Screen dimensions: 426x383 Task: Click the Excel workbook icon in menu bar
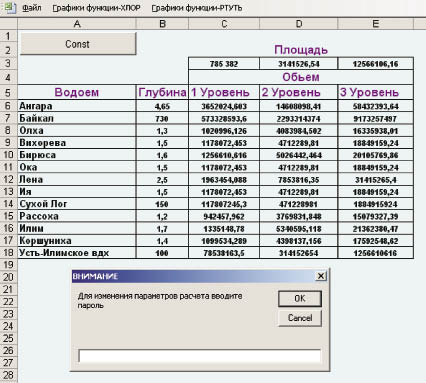click(x=9, y=7)
